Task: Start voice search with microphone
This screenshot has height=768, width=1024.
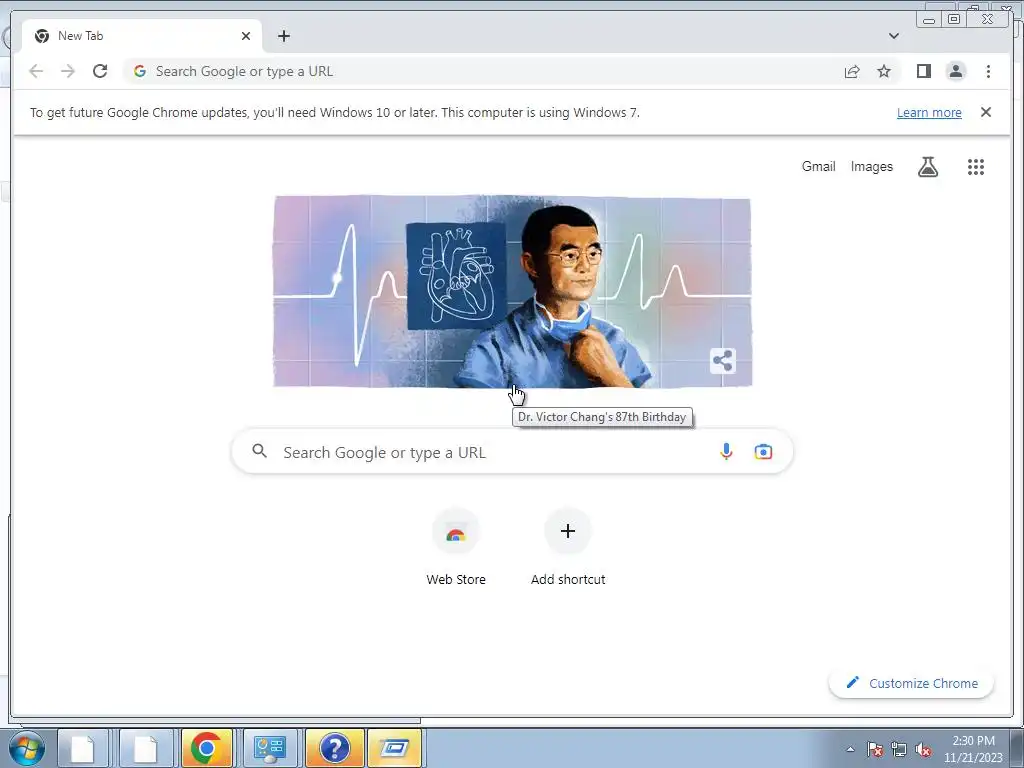Action: click(x=726, y=452)
